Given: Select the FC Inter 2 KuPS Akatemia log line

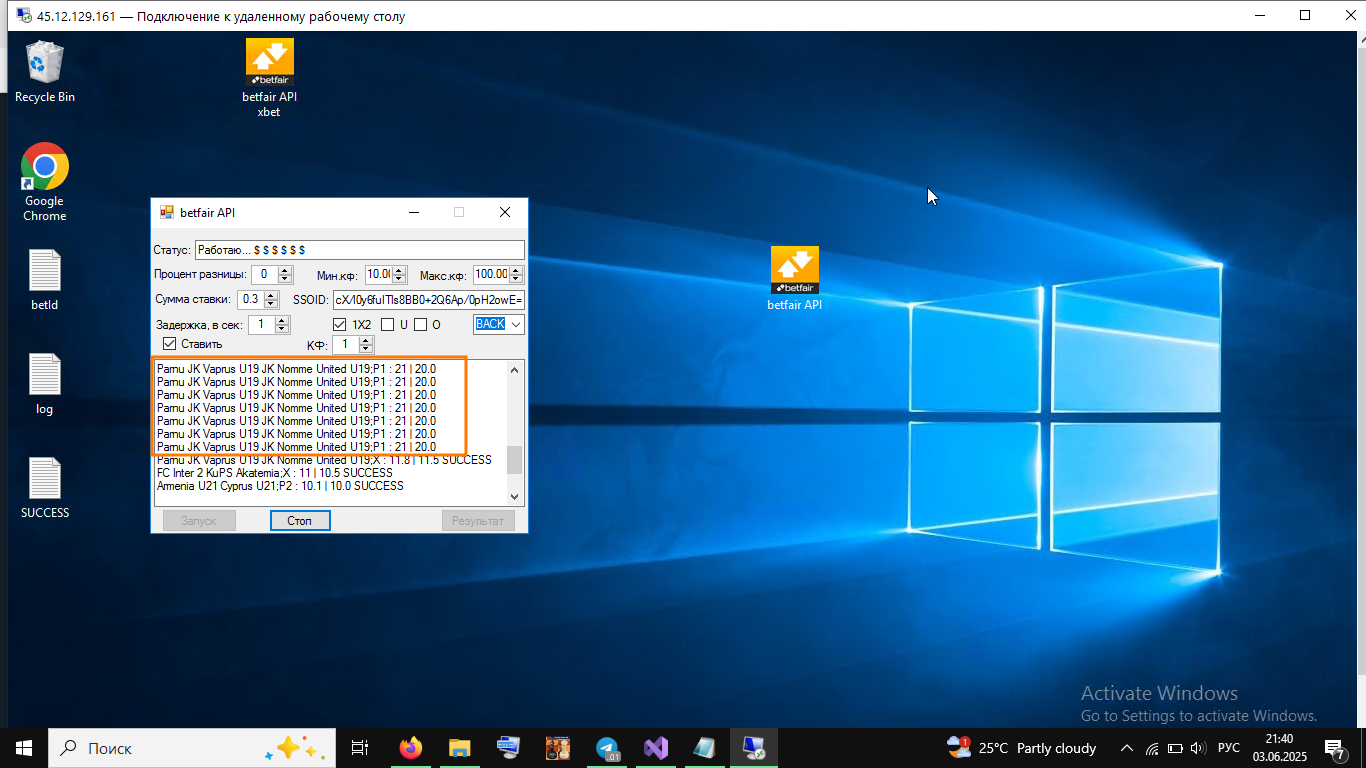Looking at the screenshot, I should point(275,473).
